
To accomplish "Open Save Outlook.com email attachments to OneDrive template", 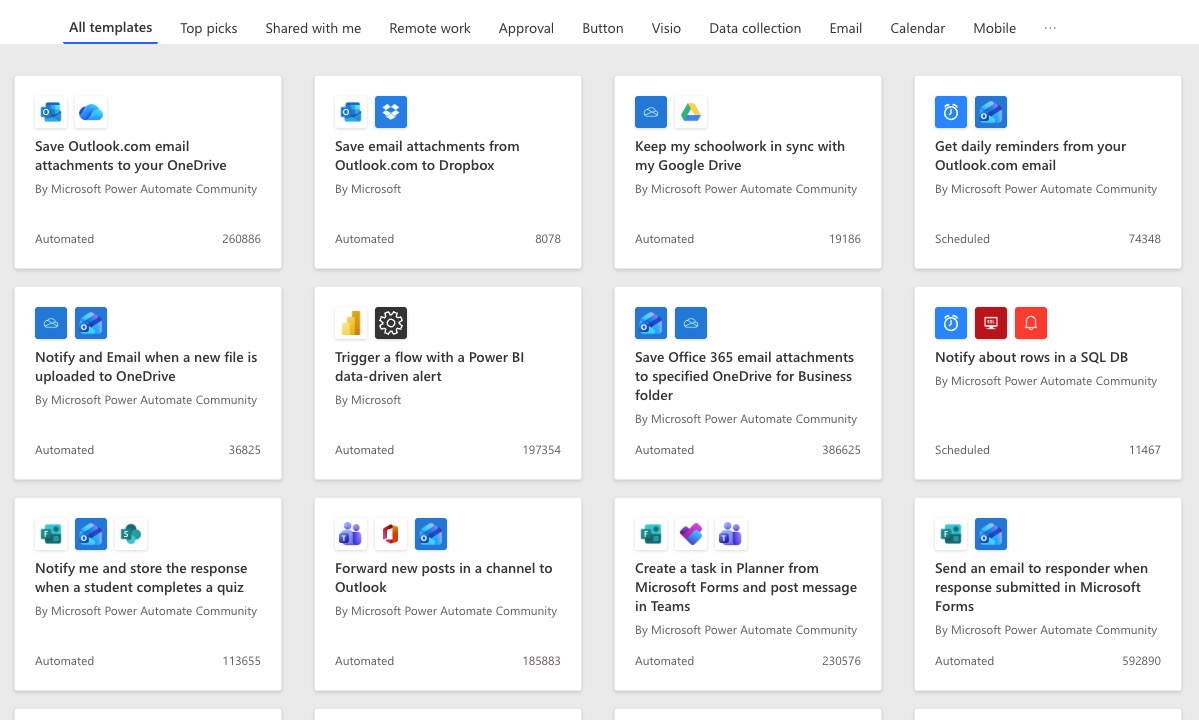I will tap(131, 155).
